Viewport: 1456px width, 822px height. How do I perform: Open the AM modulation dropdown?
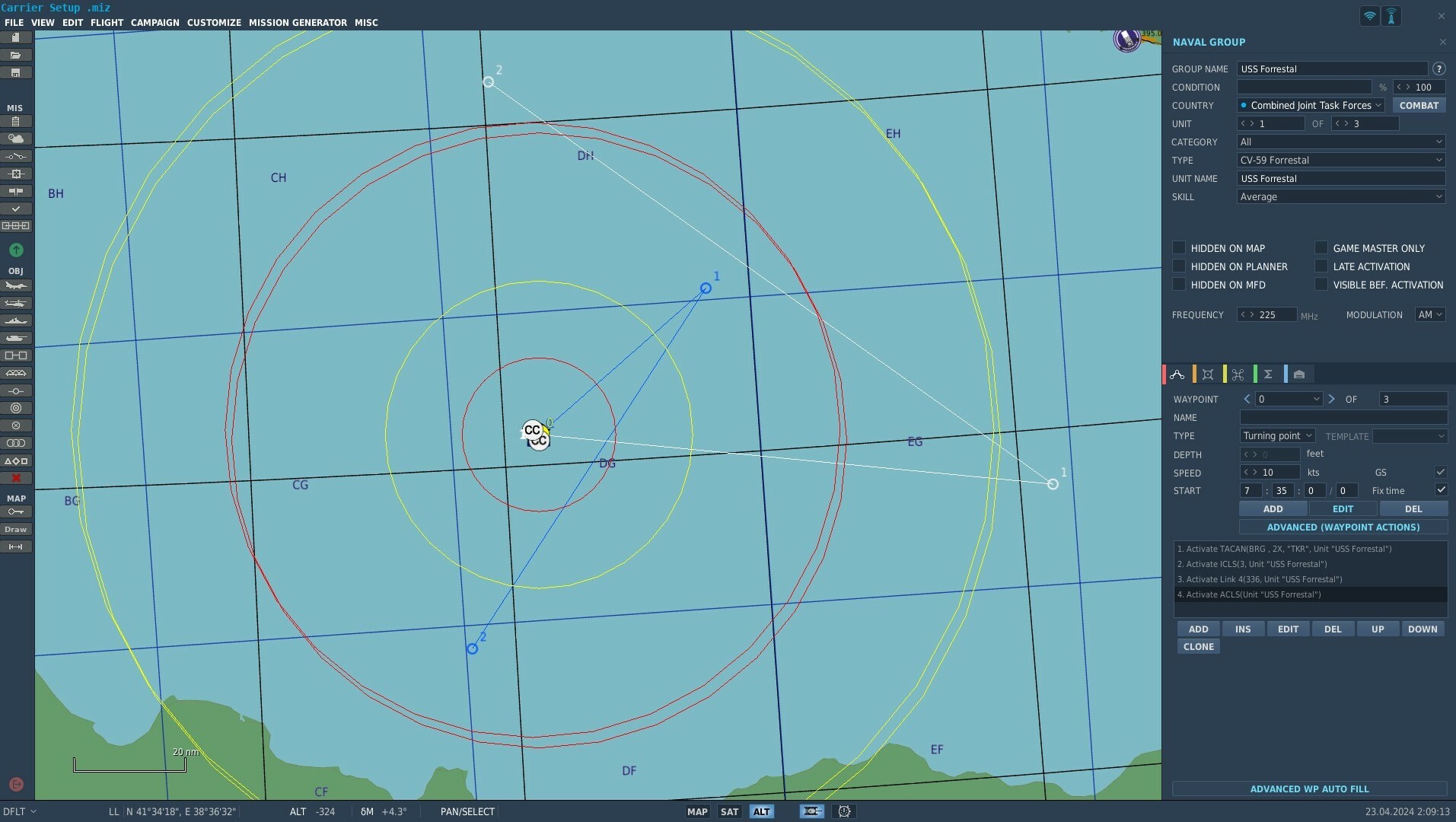click(x=1430, y=314)
